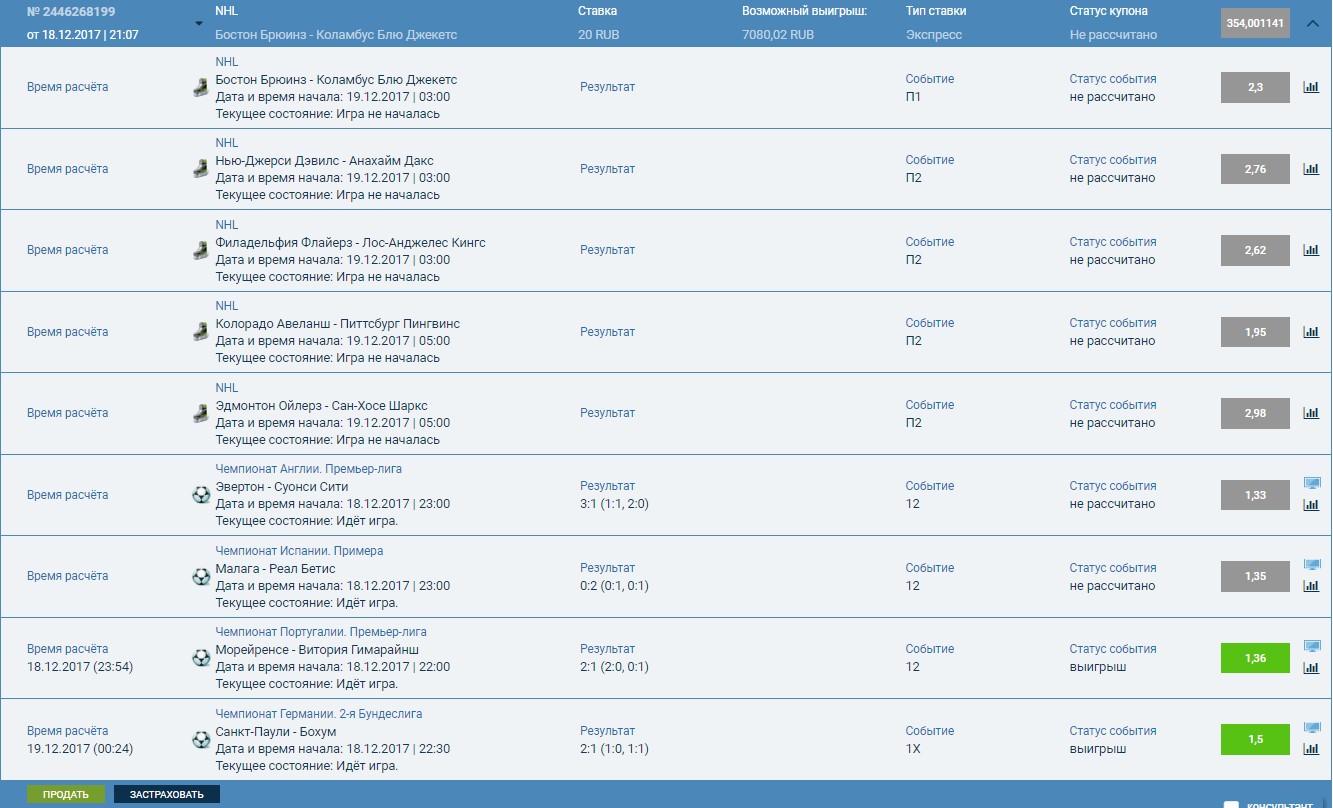Open statistics chart for Морейренсе match
The image size is (1333, 808).
pos(1311,668)
